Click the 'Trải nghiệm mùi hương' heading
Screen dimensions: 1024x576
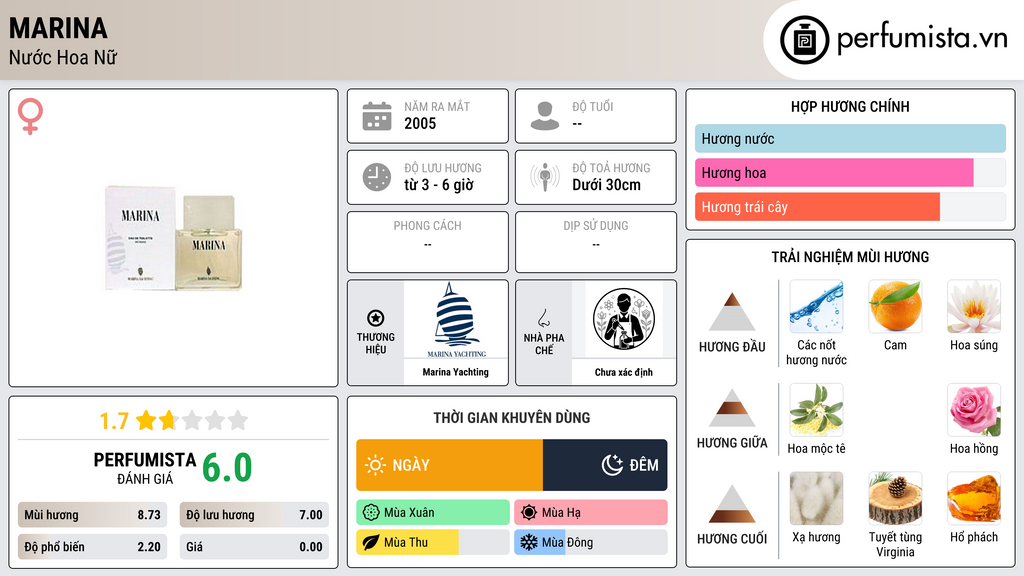coord(850,257)
